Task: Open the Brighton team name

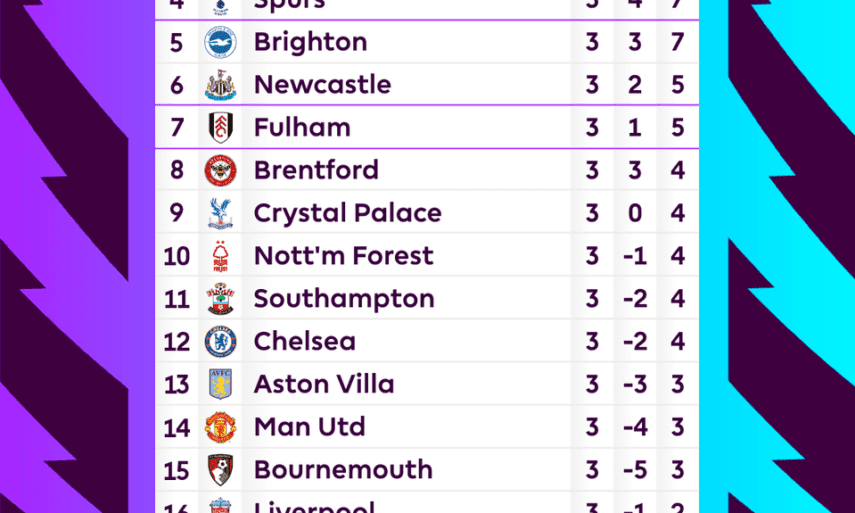Action: pos(310,42)
